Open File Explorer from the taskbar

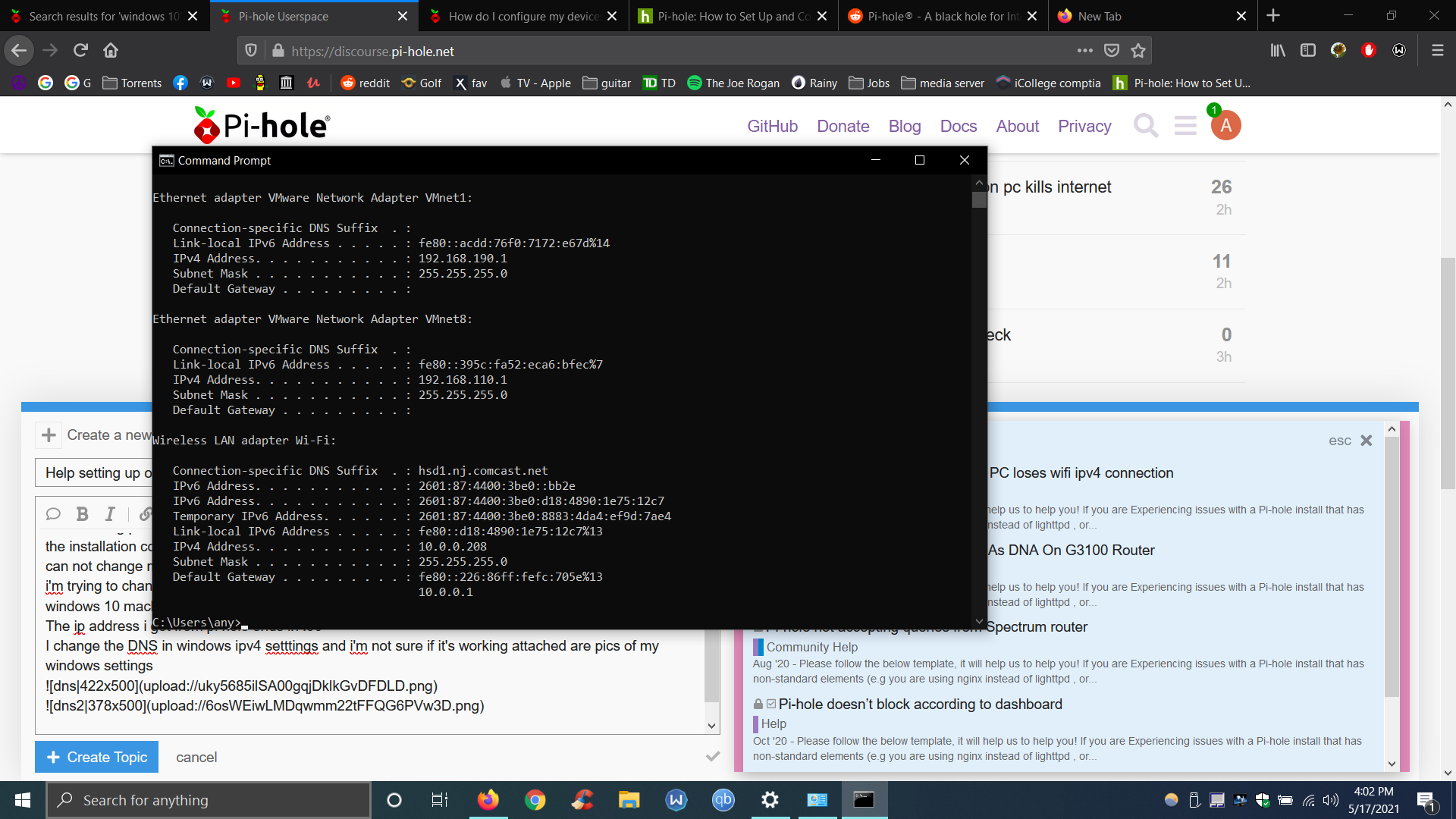(629, 800)
